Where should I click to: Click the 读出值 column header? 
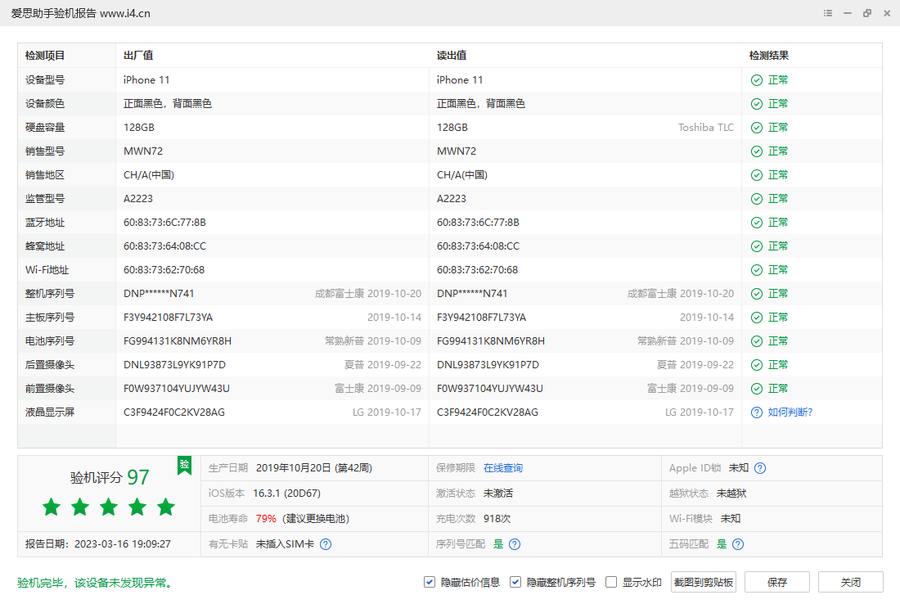(452, 56)
